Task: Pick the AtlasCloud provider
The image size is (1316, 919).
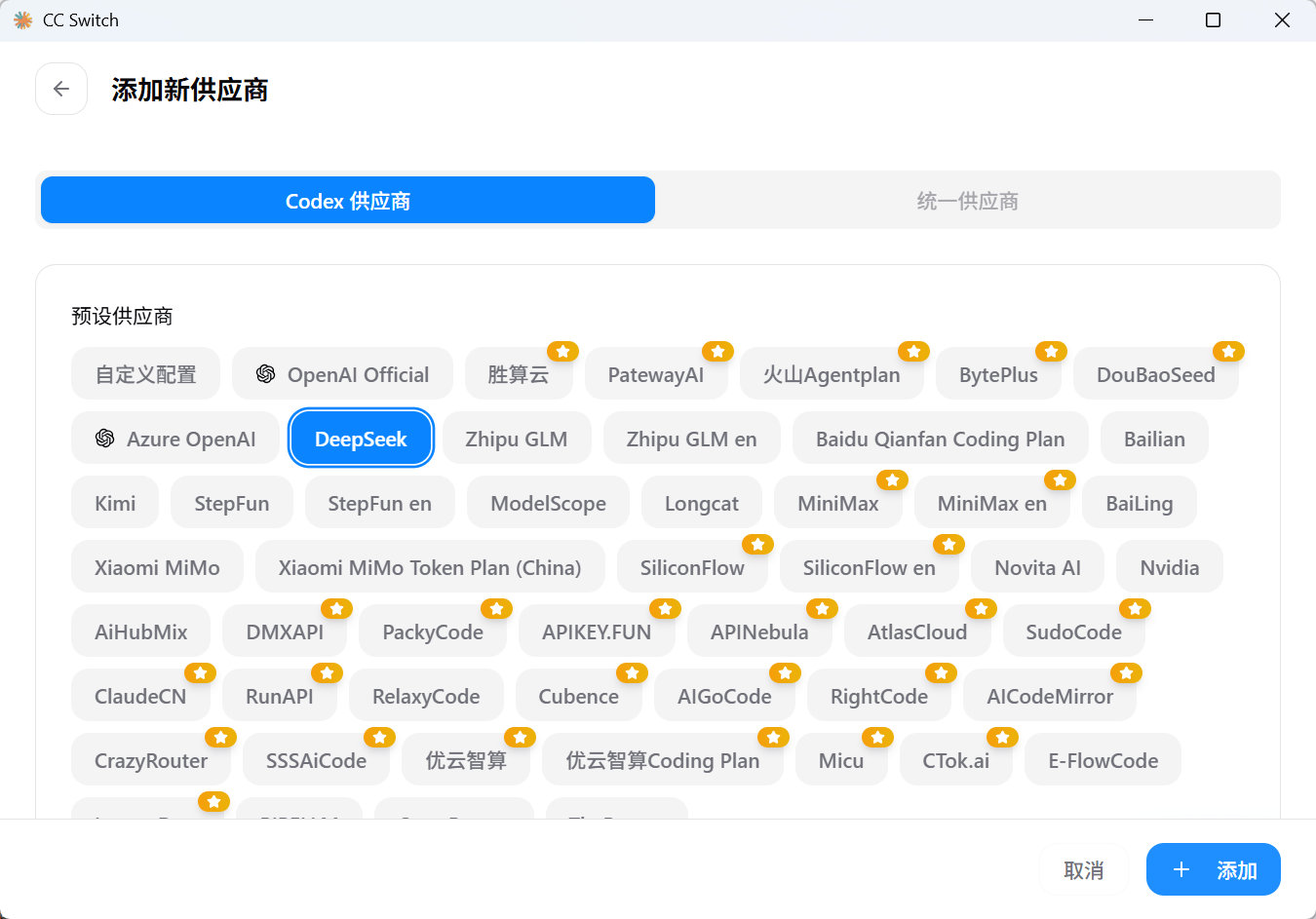Action: 917,632
